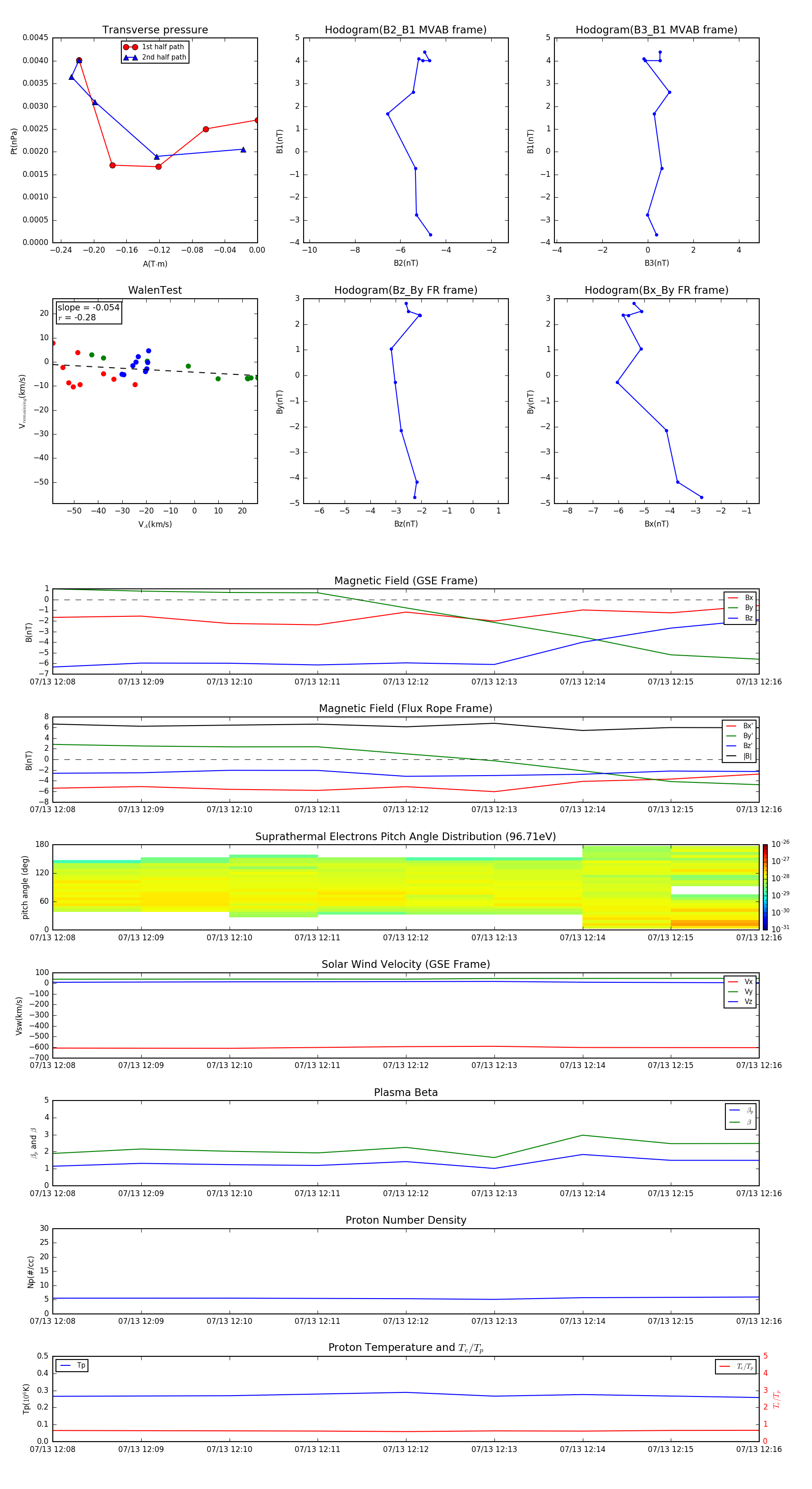Click the 'Hodogram(Bx_By FR frame)' title
Screen dimensions: 812x1489
[656, 290]
